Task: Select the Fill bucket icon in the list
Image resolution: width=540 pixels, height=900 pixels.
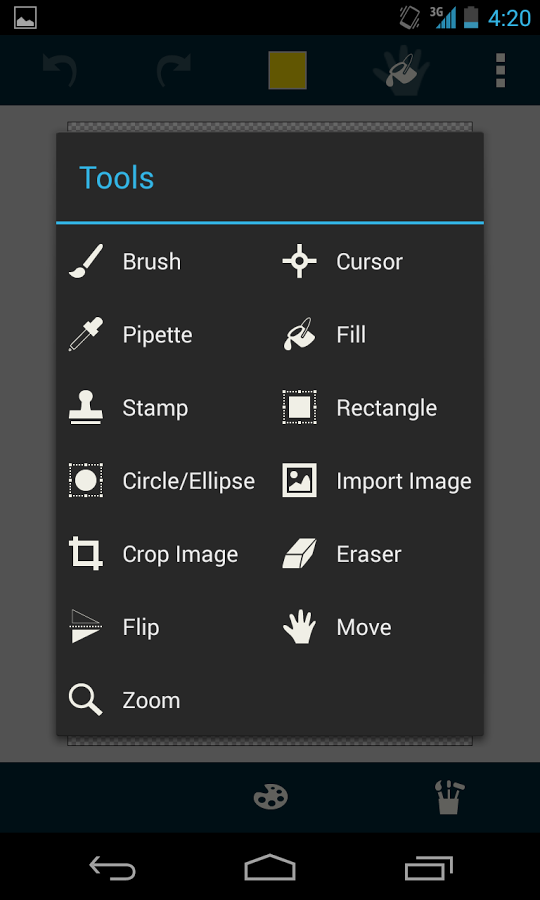Action: pyautogui.click(x=300, y=334)
